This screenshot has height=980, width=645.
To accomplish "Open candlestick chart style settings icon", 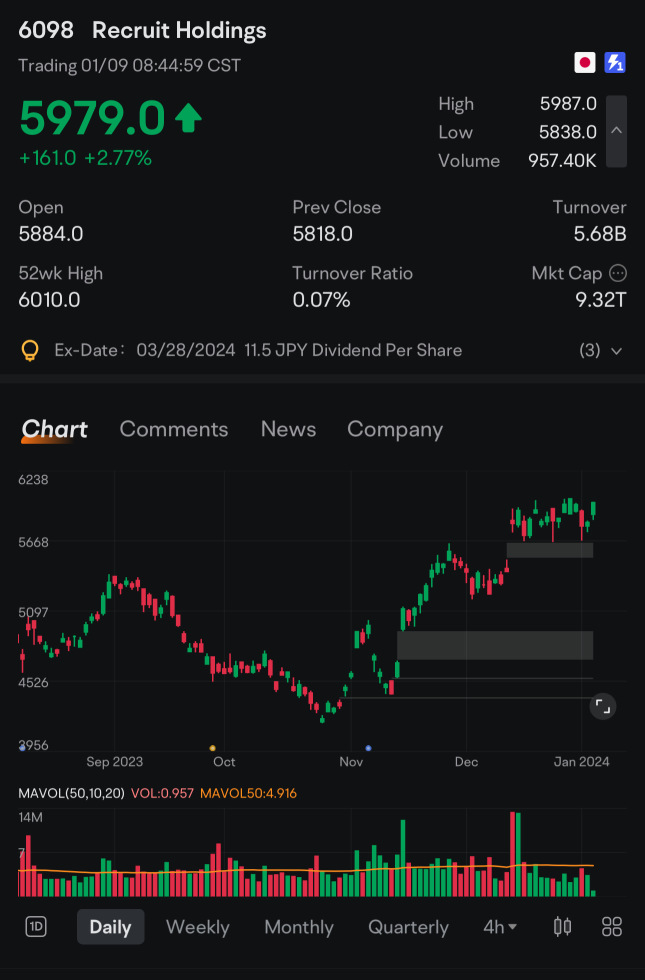I will (562, 927).
